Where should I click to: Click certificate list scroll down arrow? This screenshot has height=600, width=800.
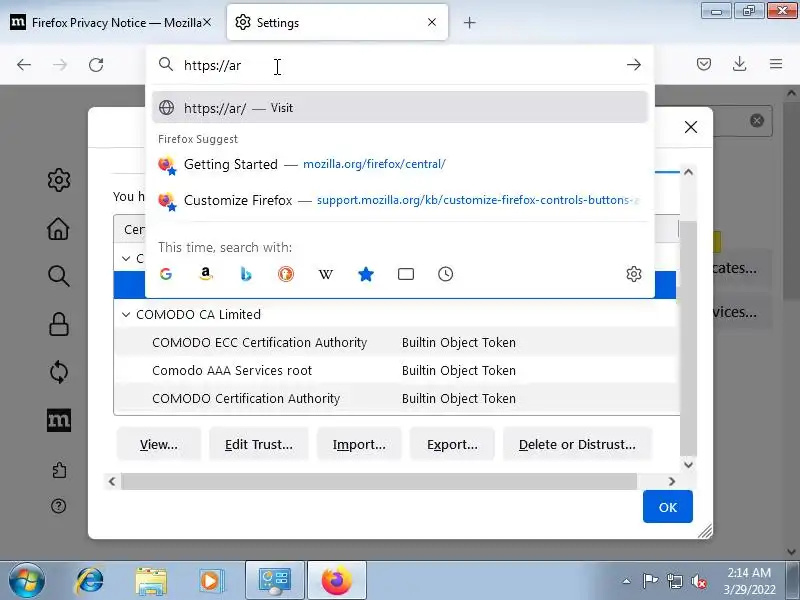688,464
